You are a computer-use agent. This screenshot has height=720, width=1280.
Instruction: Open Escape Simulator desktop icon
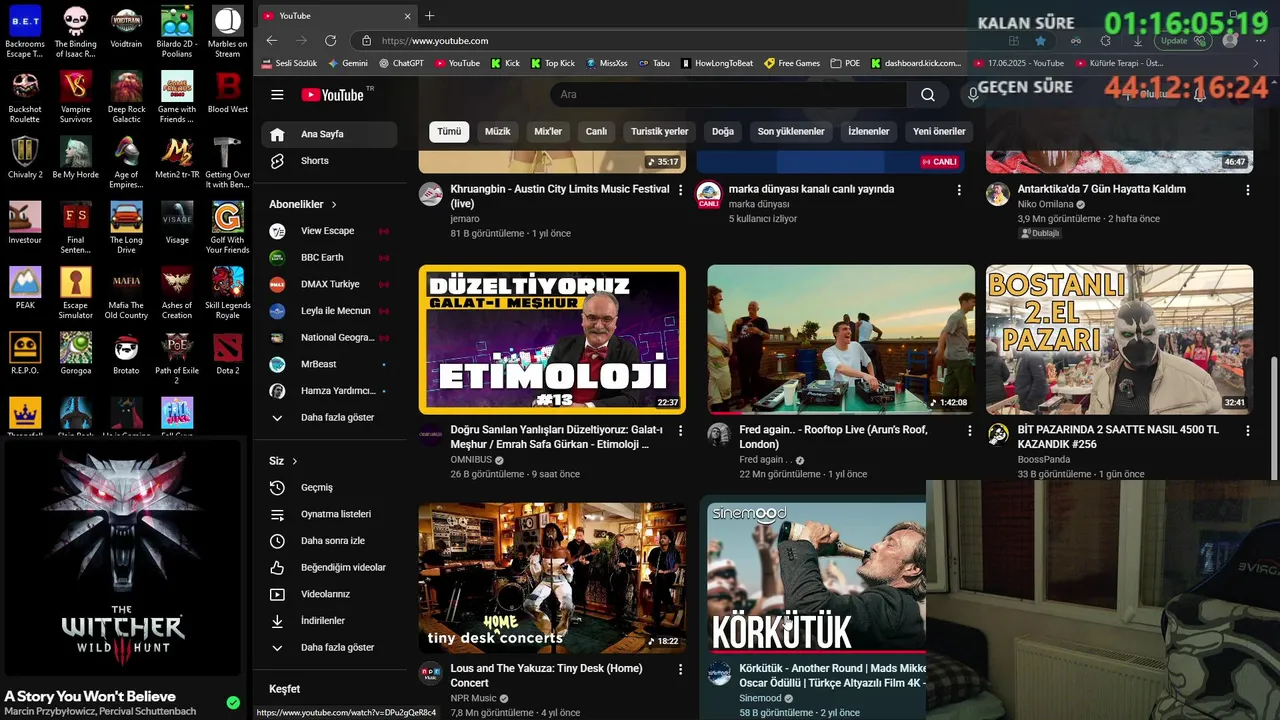coord(76,293)
